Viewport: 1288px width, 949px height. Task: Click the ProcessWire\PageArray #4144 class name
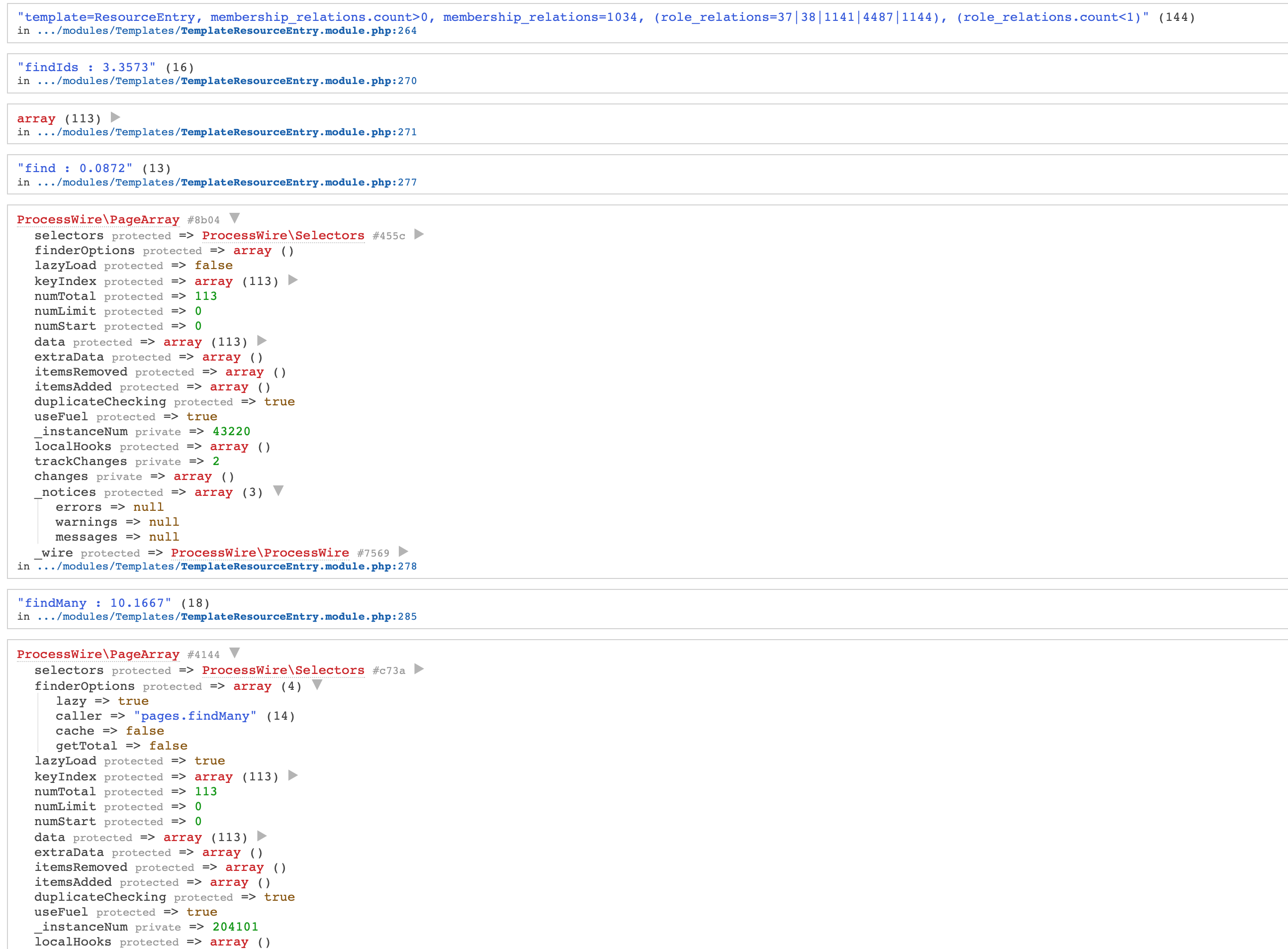[x=98, y=655]
